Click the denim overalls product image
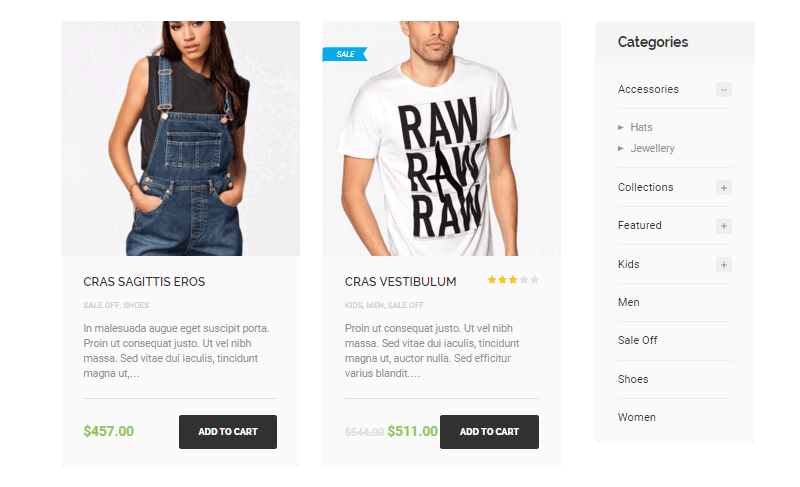The image size is (800, 487). pos(181,138)
